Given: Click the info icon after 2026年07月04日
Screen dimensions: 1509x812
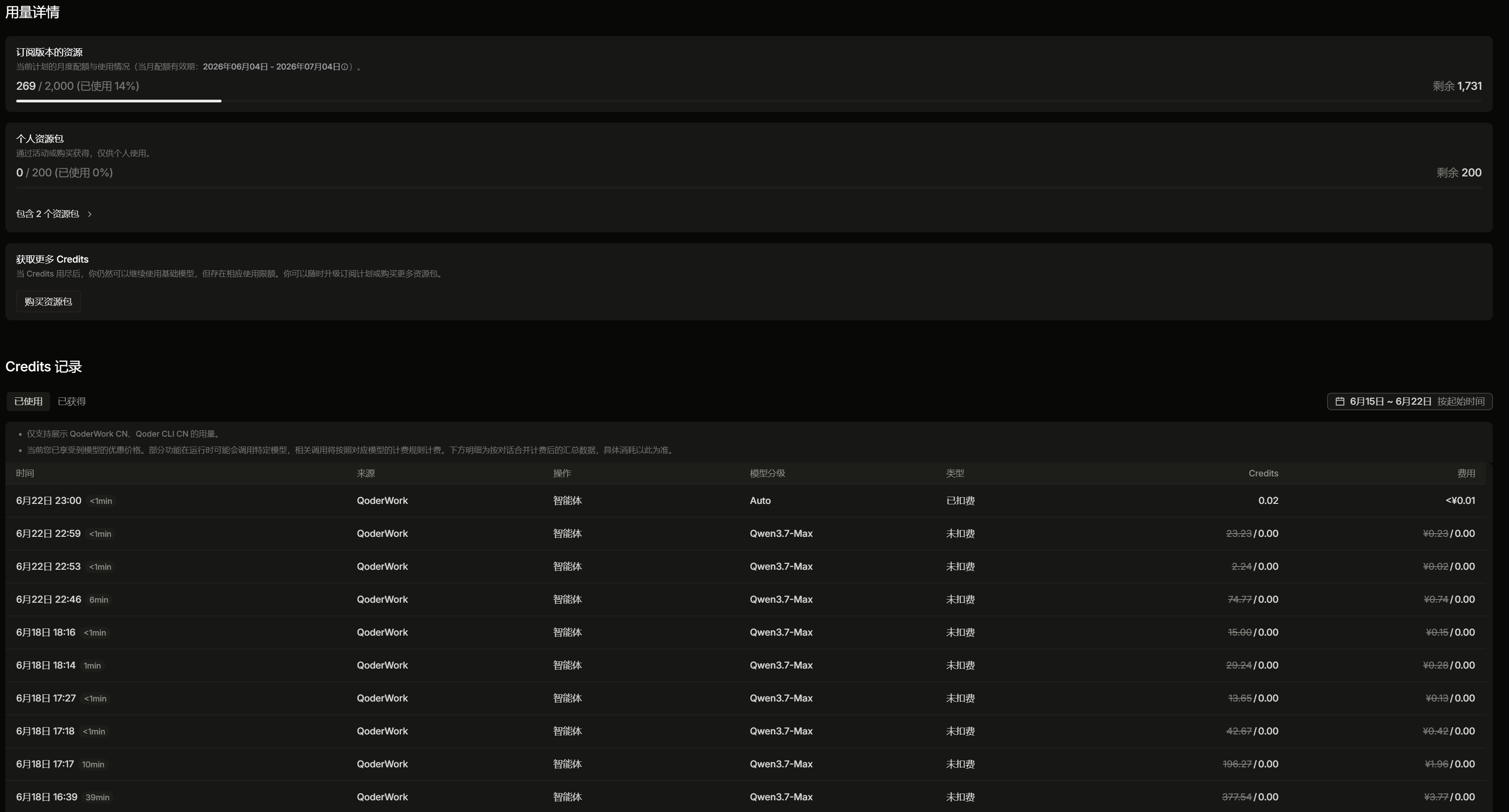Looking at the screenshot, I should pos(345,67).
